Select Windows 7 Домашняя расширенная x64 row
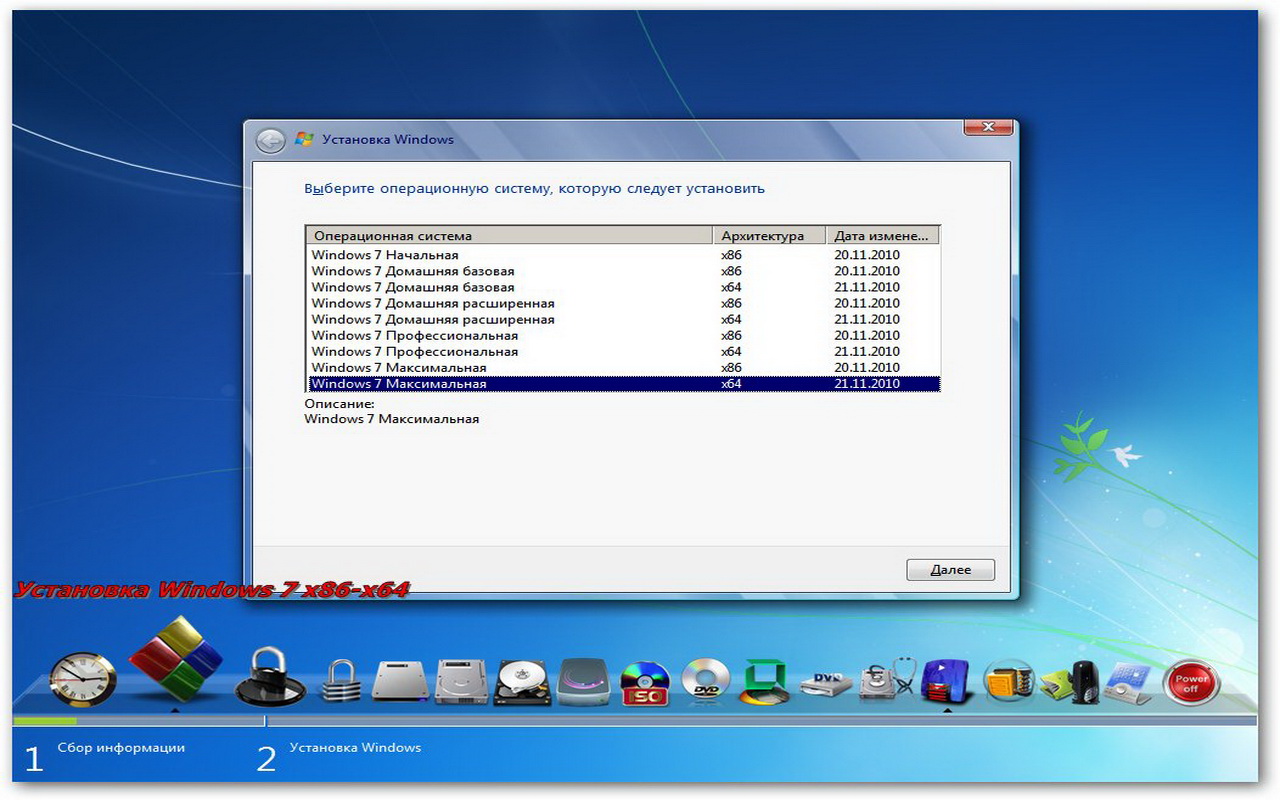This screenshot has width=1280, height=800. (x=623, y=319)
